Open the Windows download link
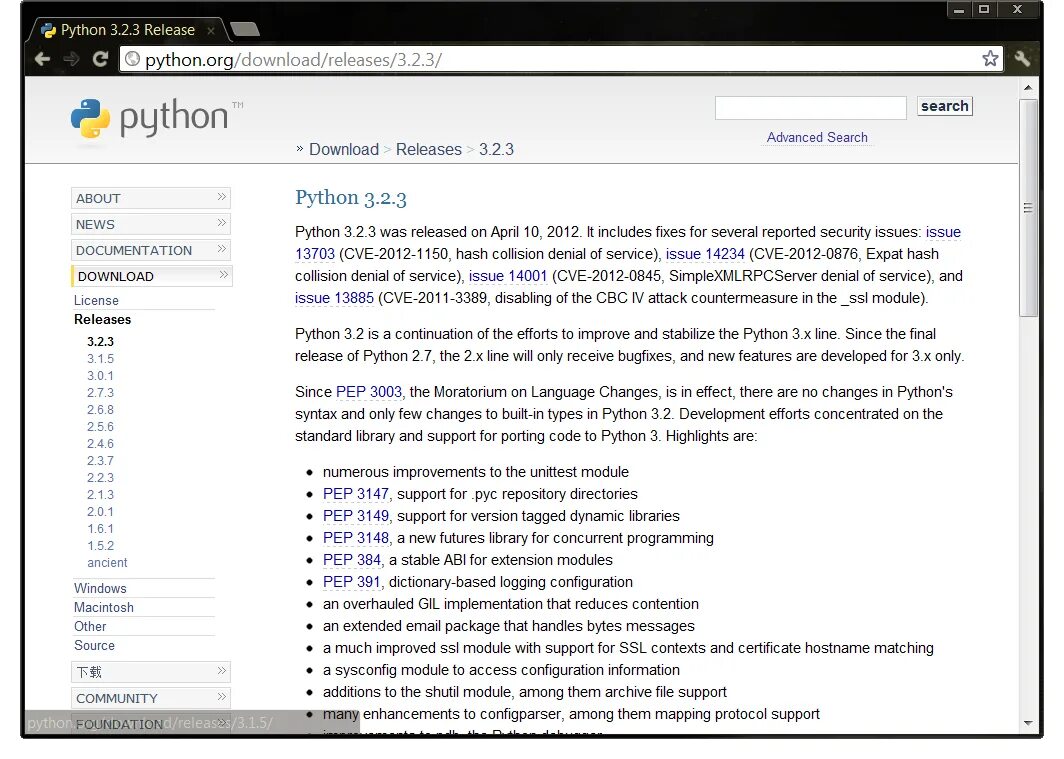The width and height of the screenshot is (1064, 759). [100, 588]
